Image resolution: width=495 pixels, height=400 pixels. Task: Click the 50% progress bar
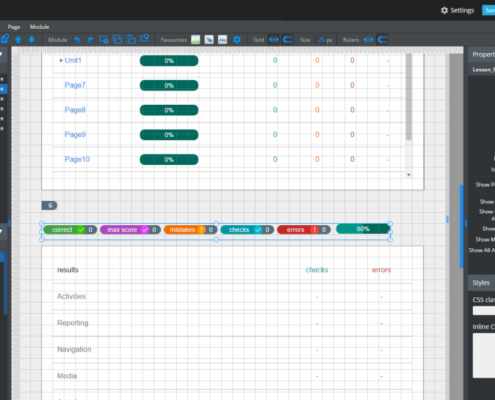[363, 229]
